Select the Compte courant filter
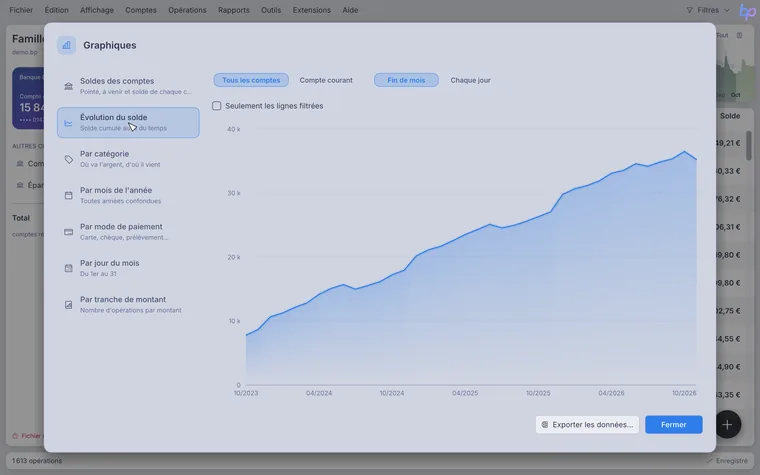The height and width of the screenshot is (475, 760). coord(326,80)
